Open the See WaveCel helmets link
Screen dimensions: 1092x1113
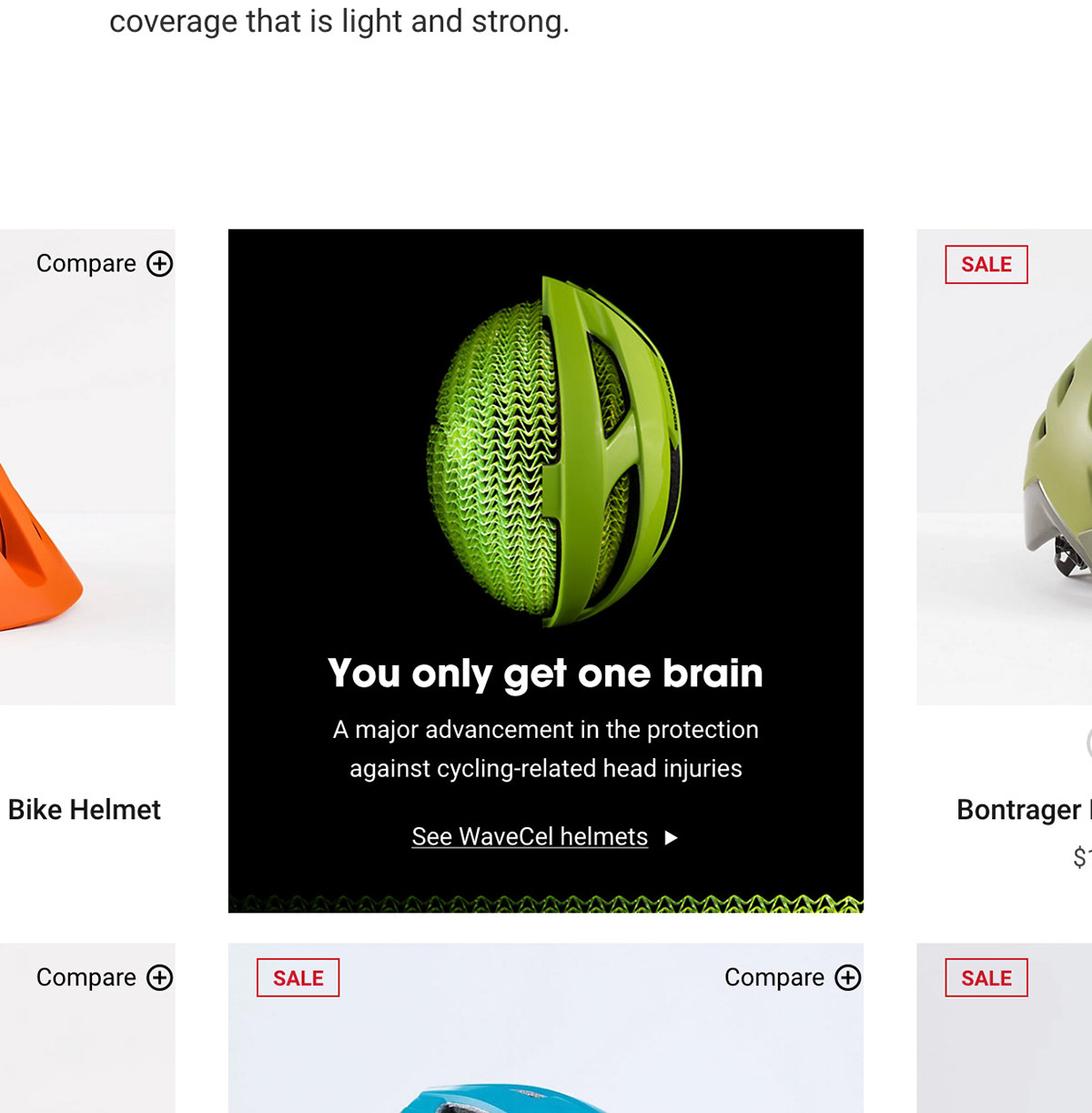click(530, 837)
